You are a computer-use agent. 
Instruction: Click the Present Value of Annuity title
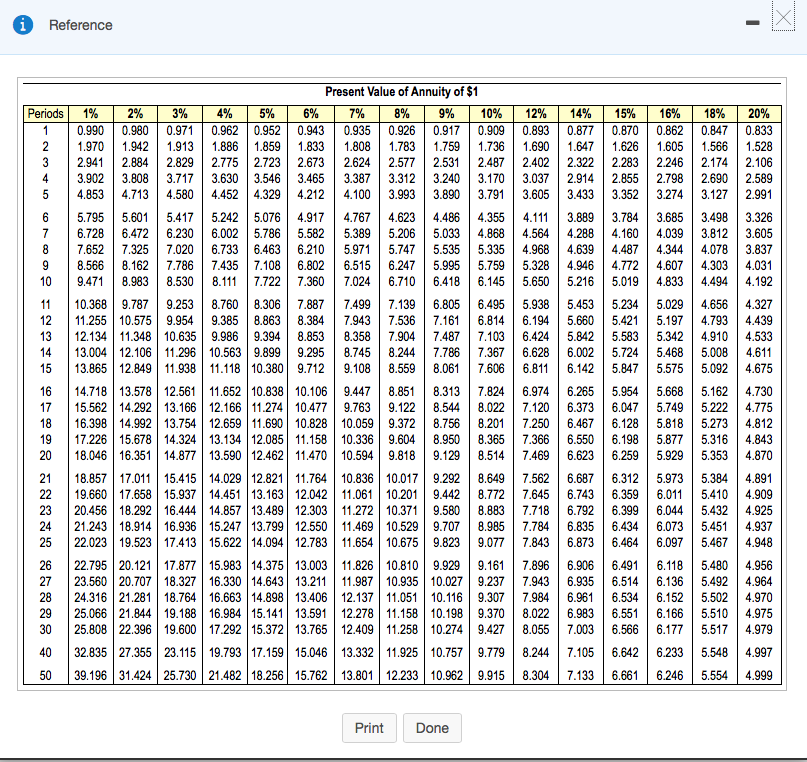coord(401,95)
